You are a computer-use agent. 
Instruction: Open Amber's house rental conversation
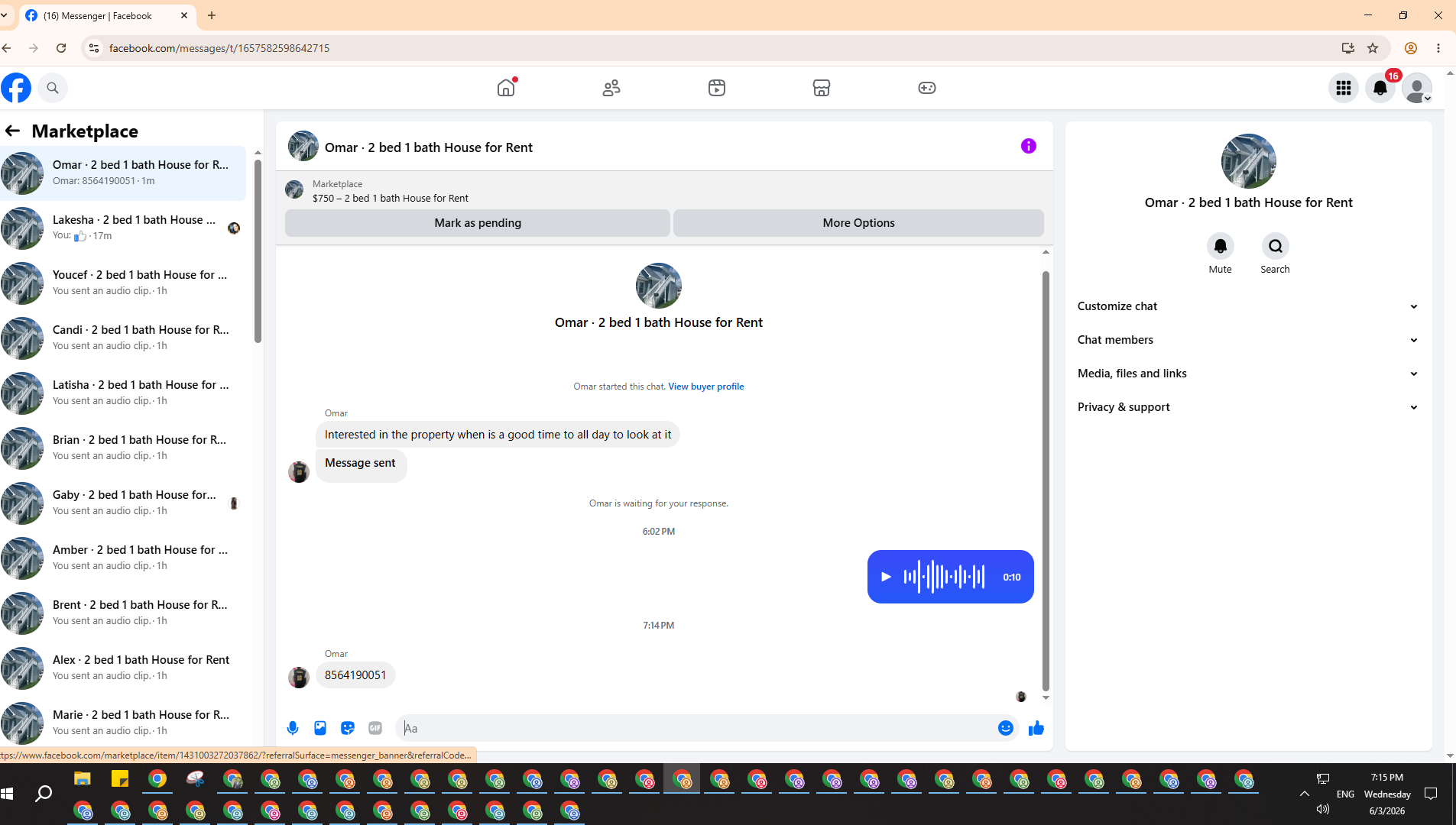123,558
